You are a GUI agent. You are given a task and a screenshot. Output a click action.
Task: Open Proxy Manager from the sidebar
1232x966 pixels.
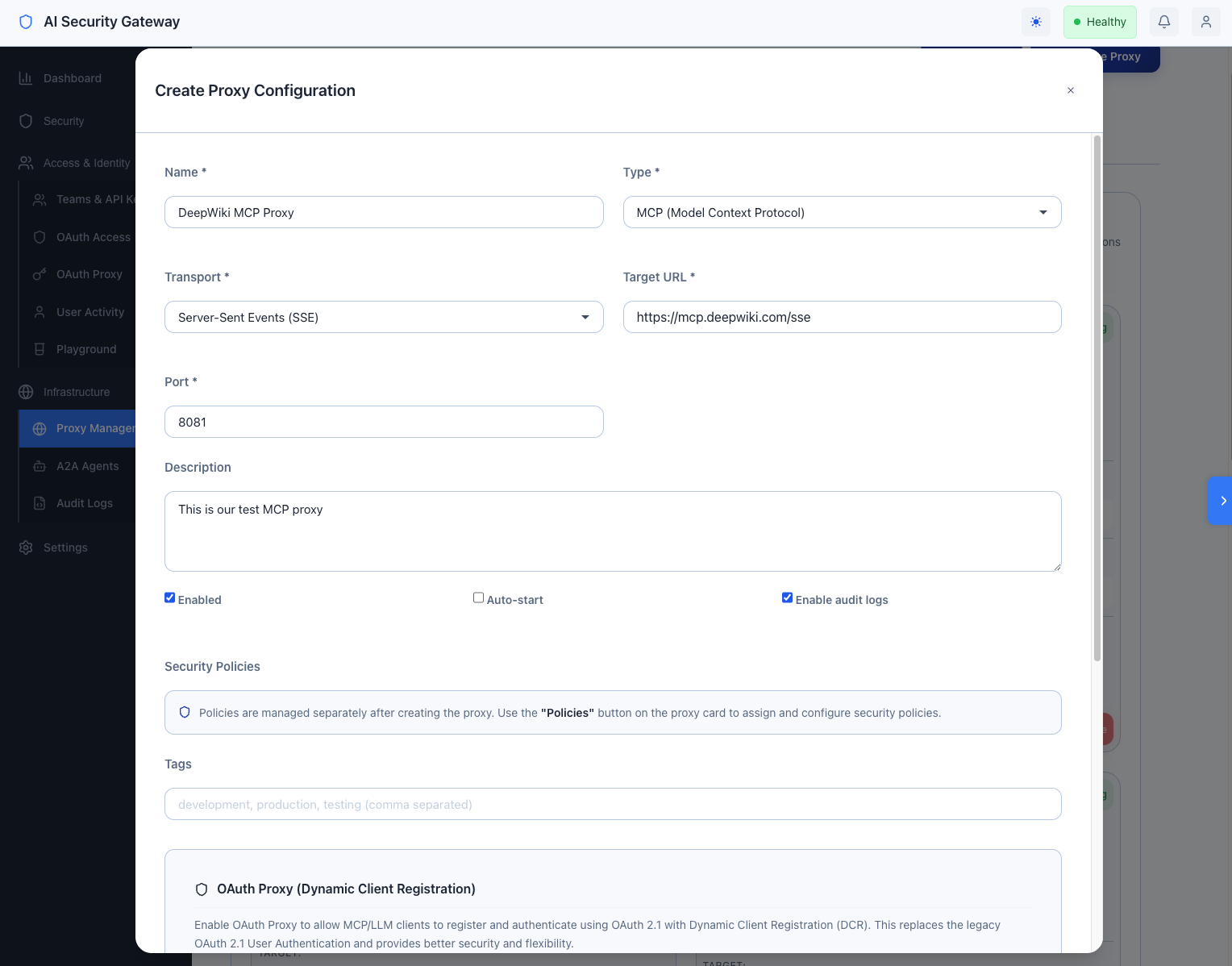(x=95, y=428)
